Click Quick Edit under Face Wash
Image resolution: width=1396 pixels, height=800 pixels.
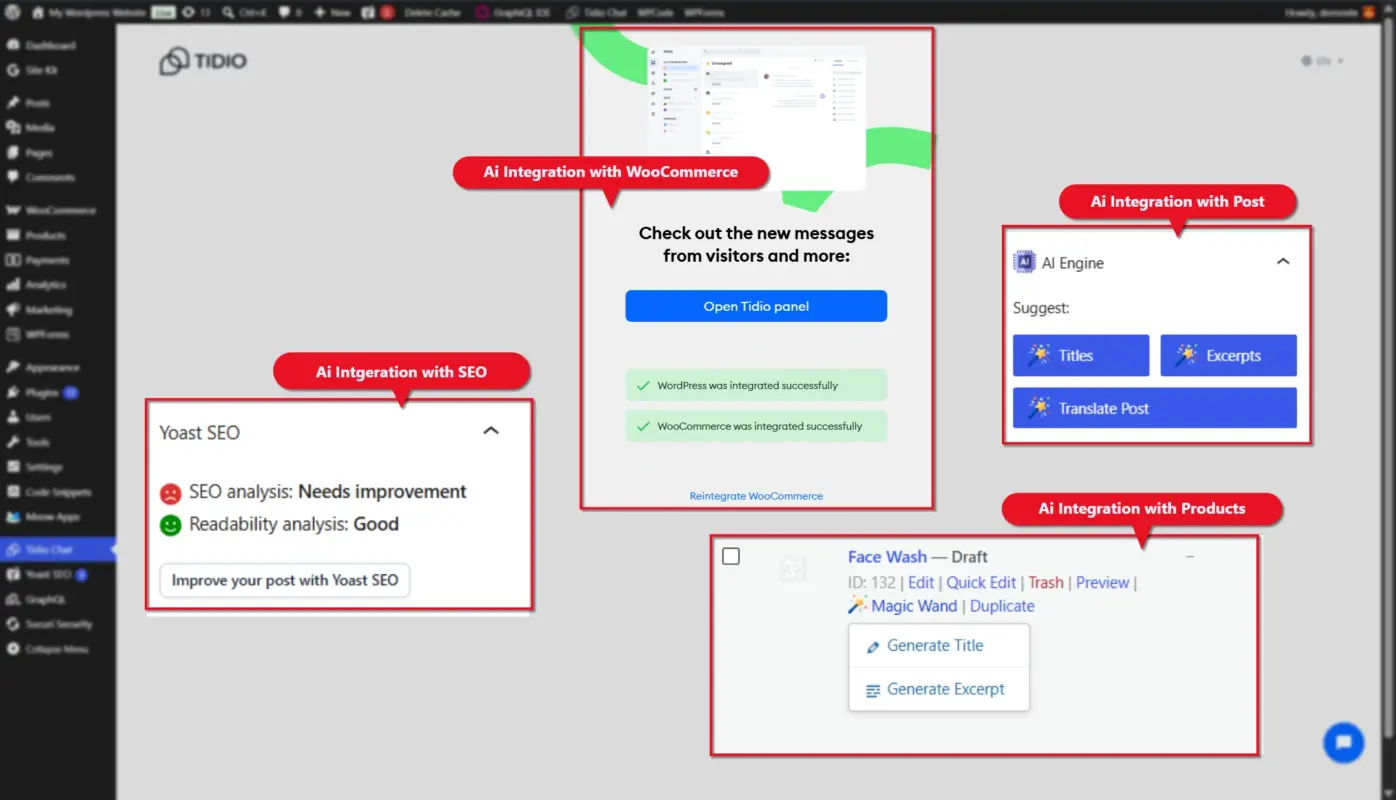[981, 583]
